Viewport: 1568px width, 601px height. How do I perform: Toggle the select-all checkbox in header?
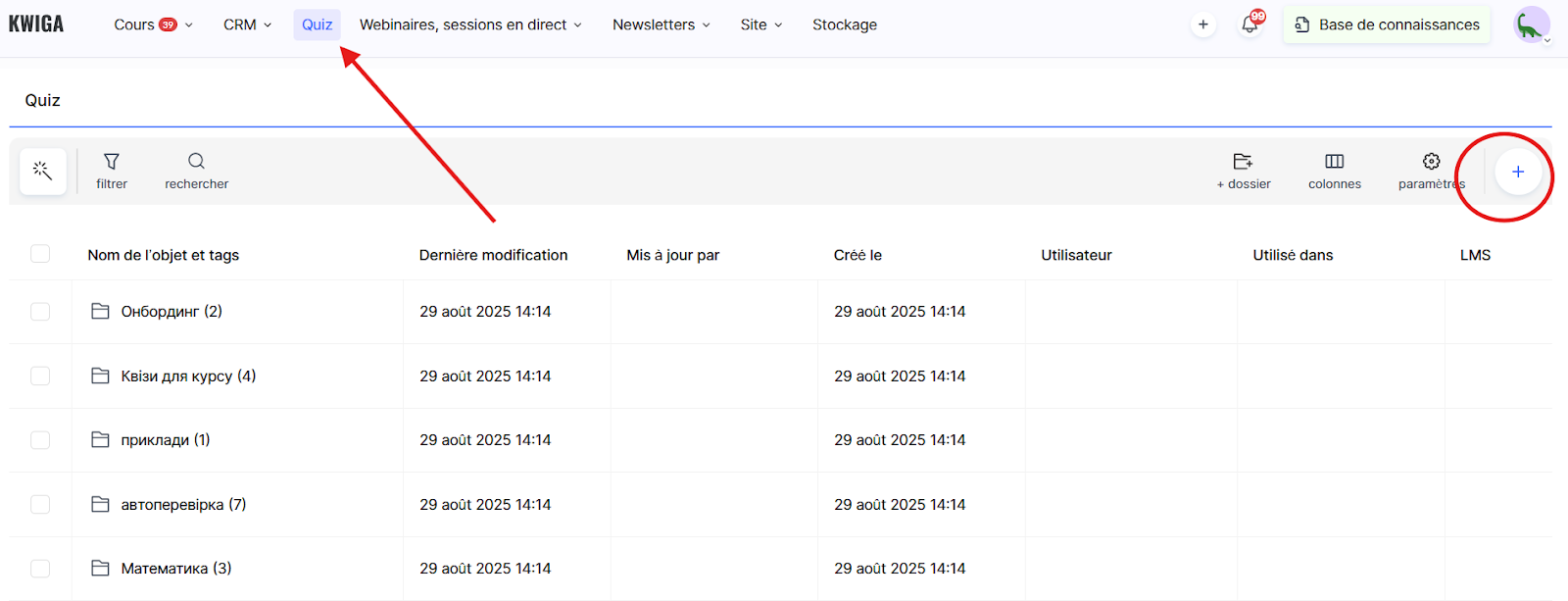[x=40, y=254]
